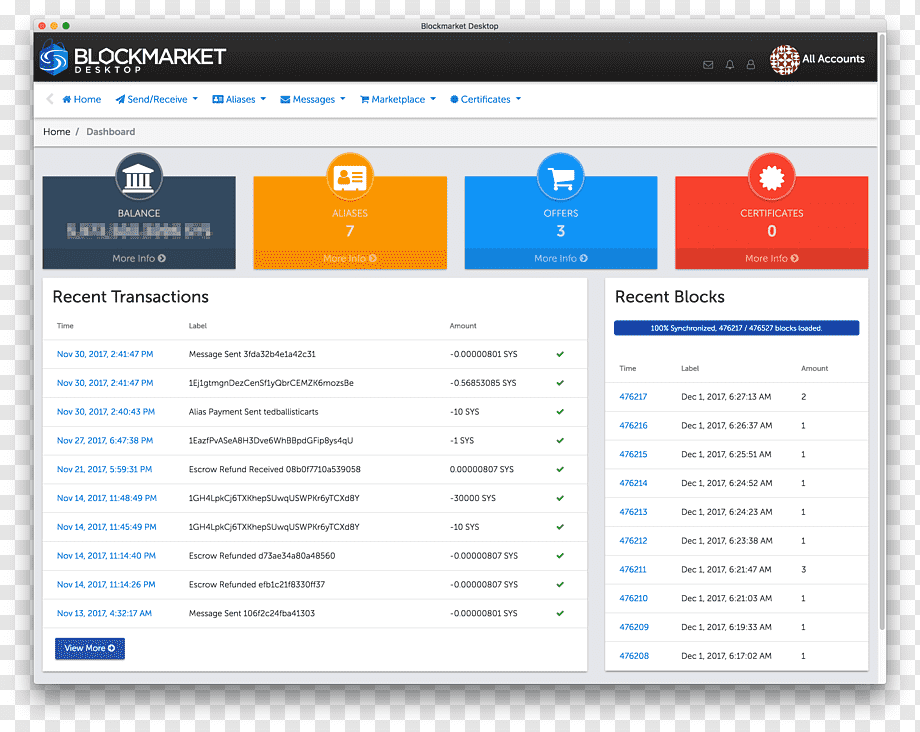The height and width of the screenshot is (732, 920).
Task: Click checkmark for Escrow Refund Received row
Action: coord(560,469)
